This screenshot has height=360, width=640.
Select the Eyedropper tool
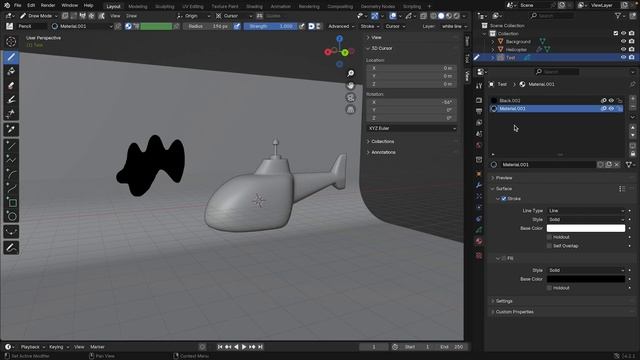[11, 129]
